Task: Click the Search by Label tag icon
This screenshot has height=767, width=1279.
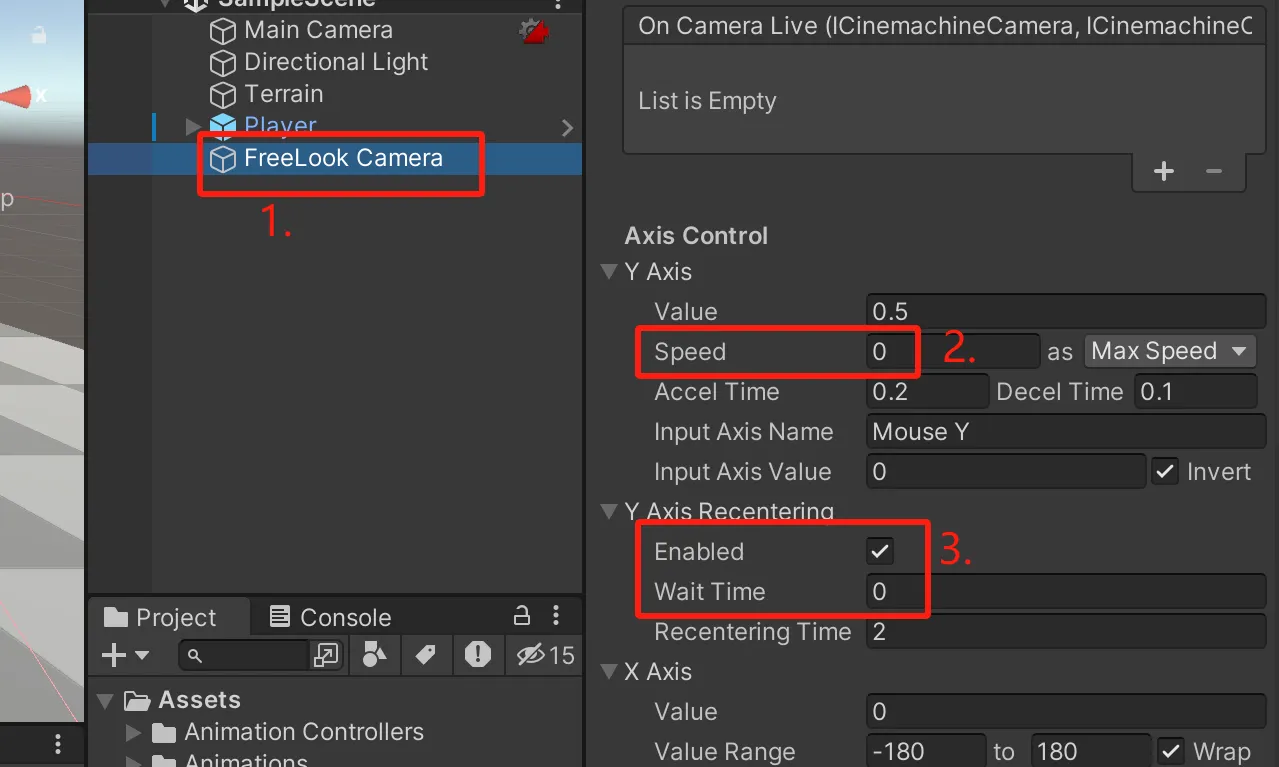Action: coord(425,655)
